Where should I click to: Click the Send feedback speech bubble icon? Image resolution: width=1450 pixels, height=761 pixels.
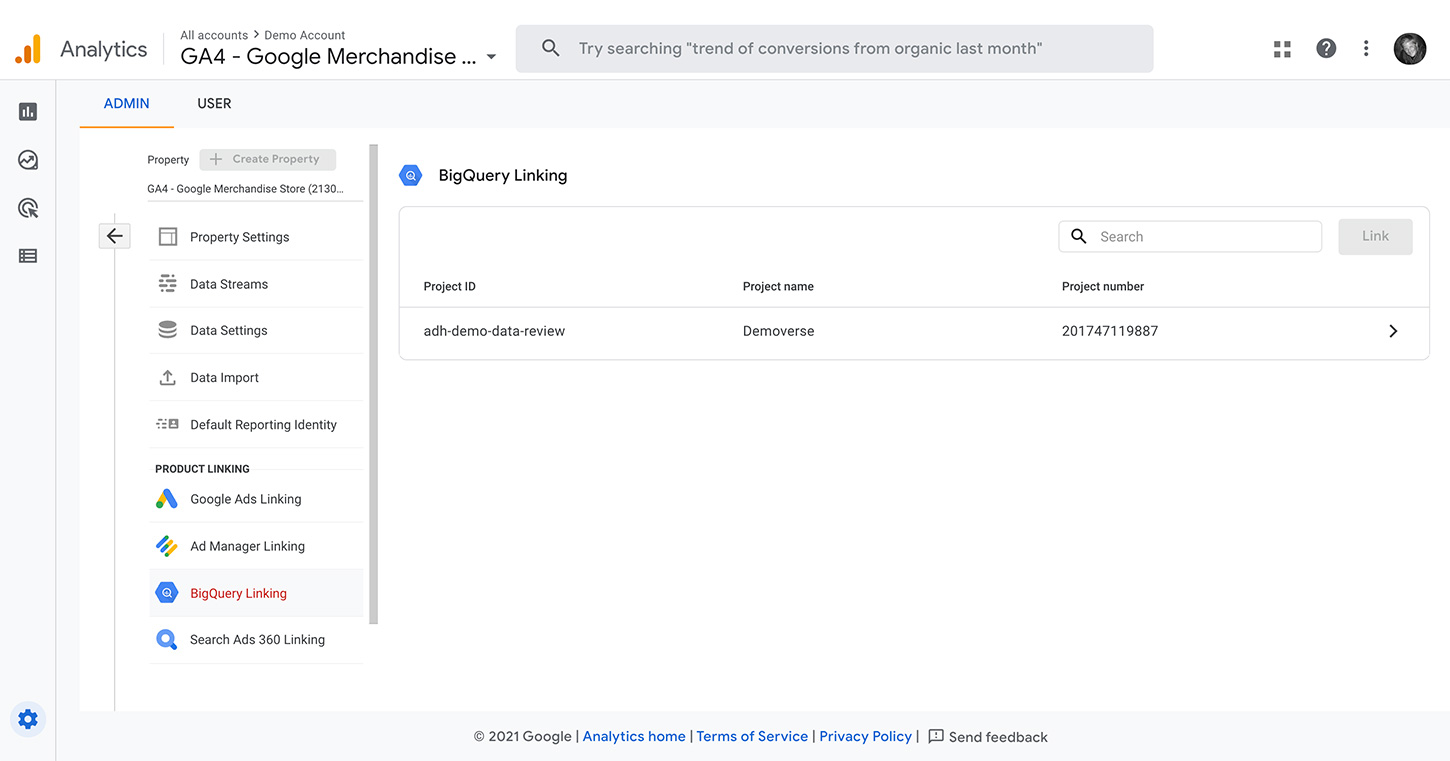pyautogui.click(x=936, y=737)
